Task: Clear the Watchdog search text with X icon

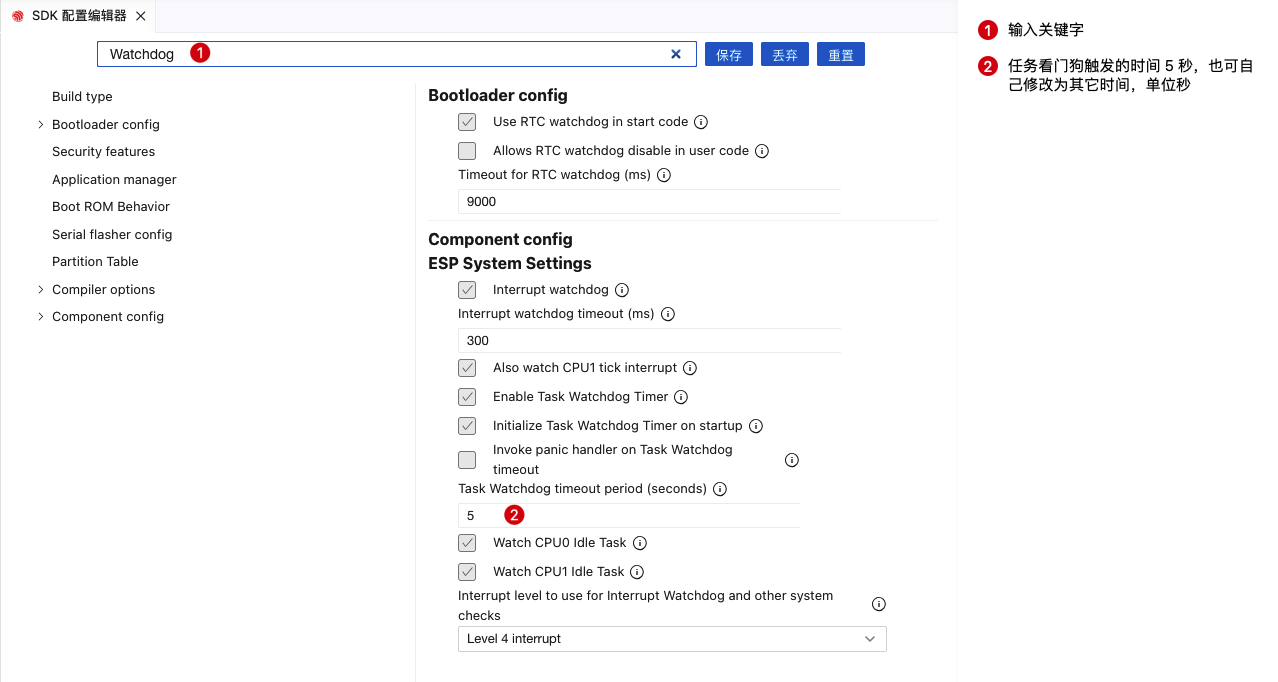Action: (x=676, y=54)
